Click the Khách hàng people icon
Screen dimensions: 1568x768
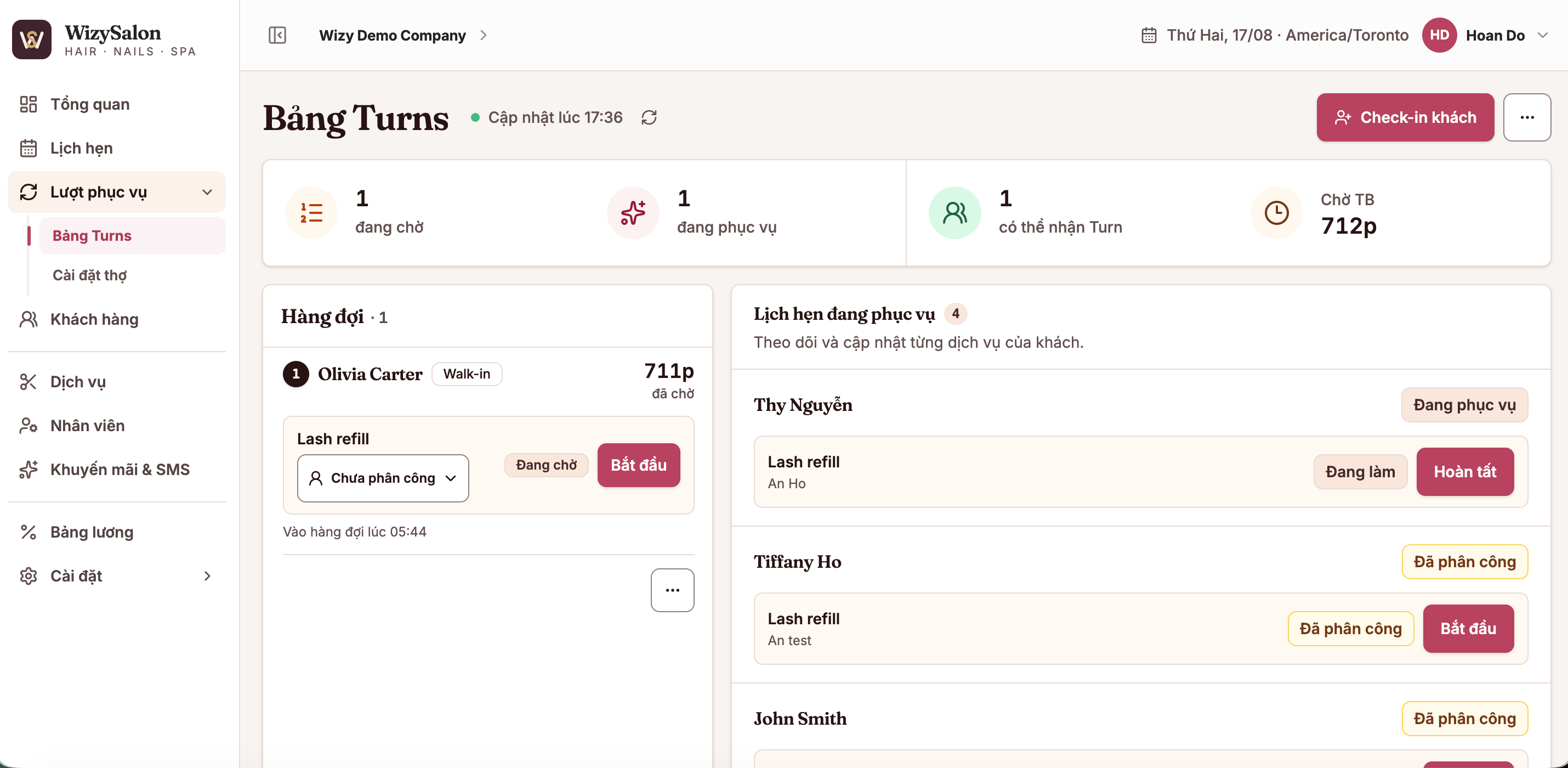tap(29, 319)
